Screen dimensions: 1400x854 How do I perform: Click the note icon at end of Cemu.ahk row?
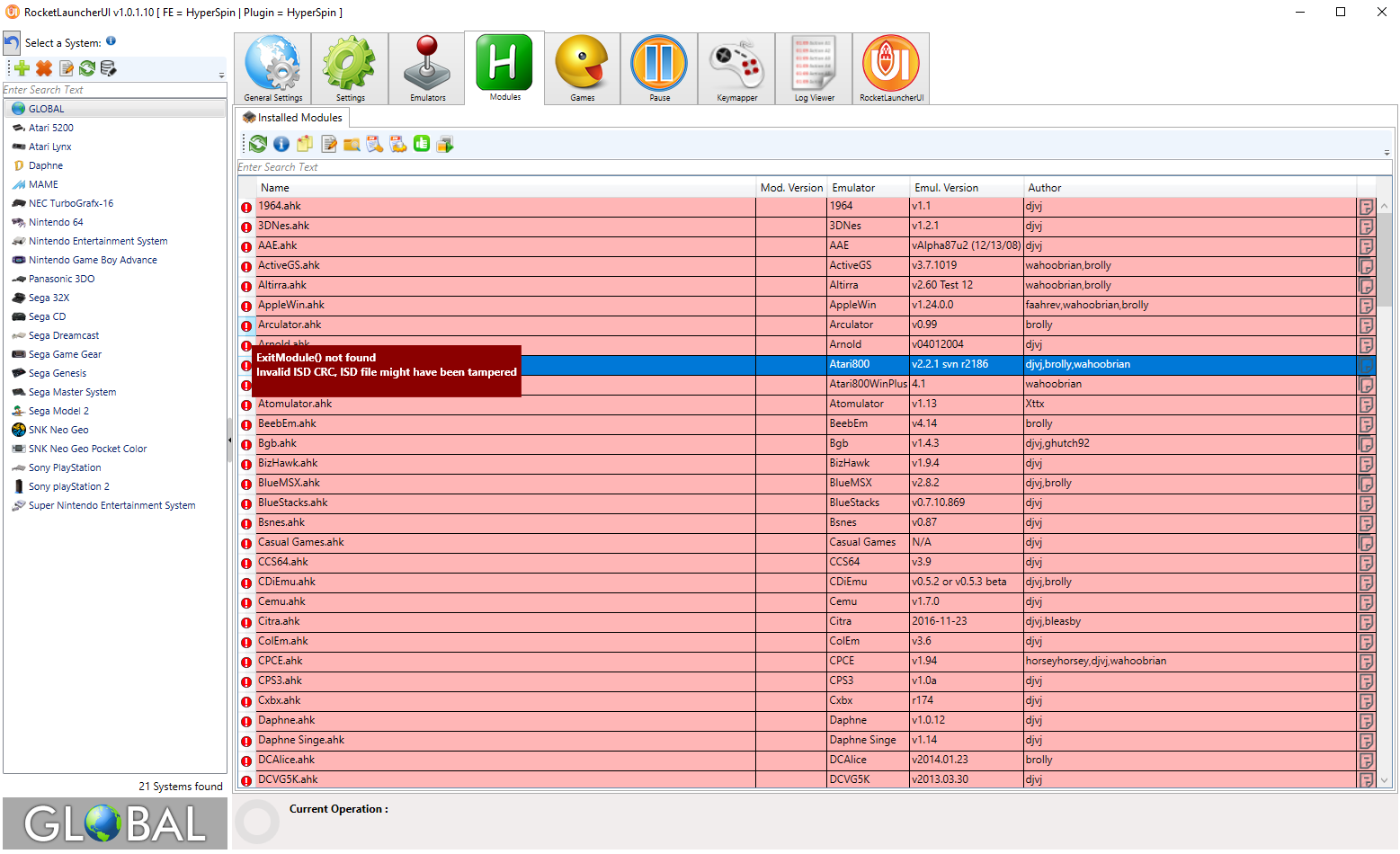pyautogui.click(x=1366, y=602)
